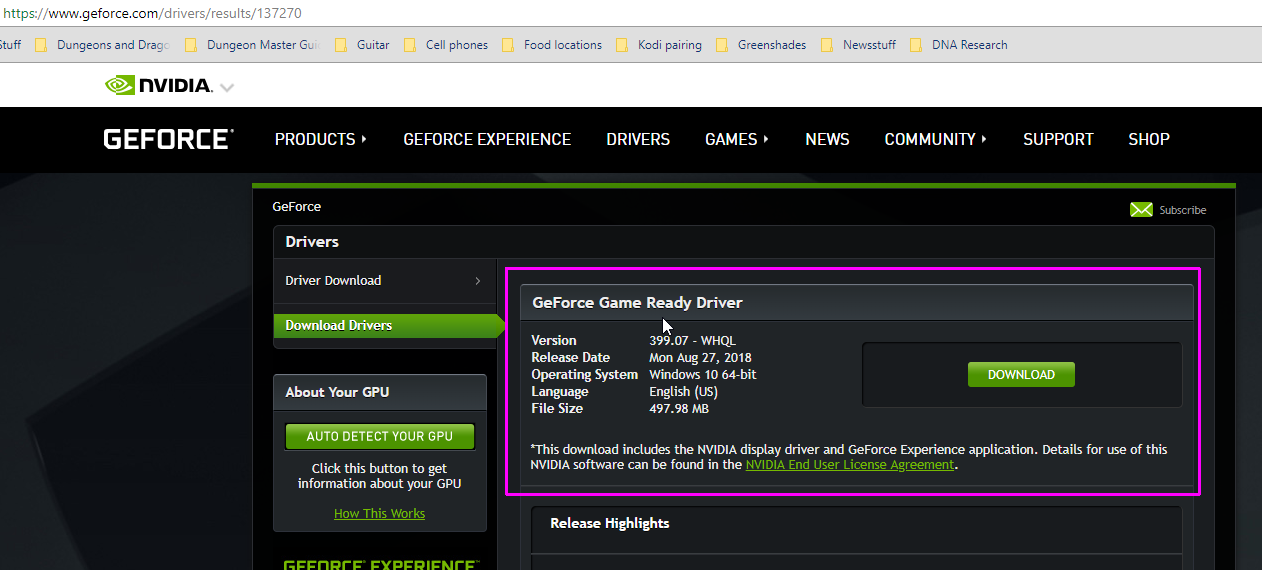
Task: Click release date Mon Aug 27, 2018
Action: (700, 357)
